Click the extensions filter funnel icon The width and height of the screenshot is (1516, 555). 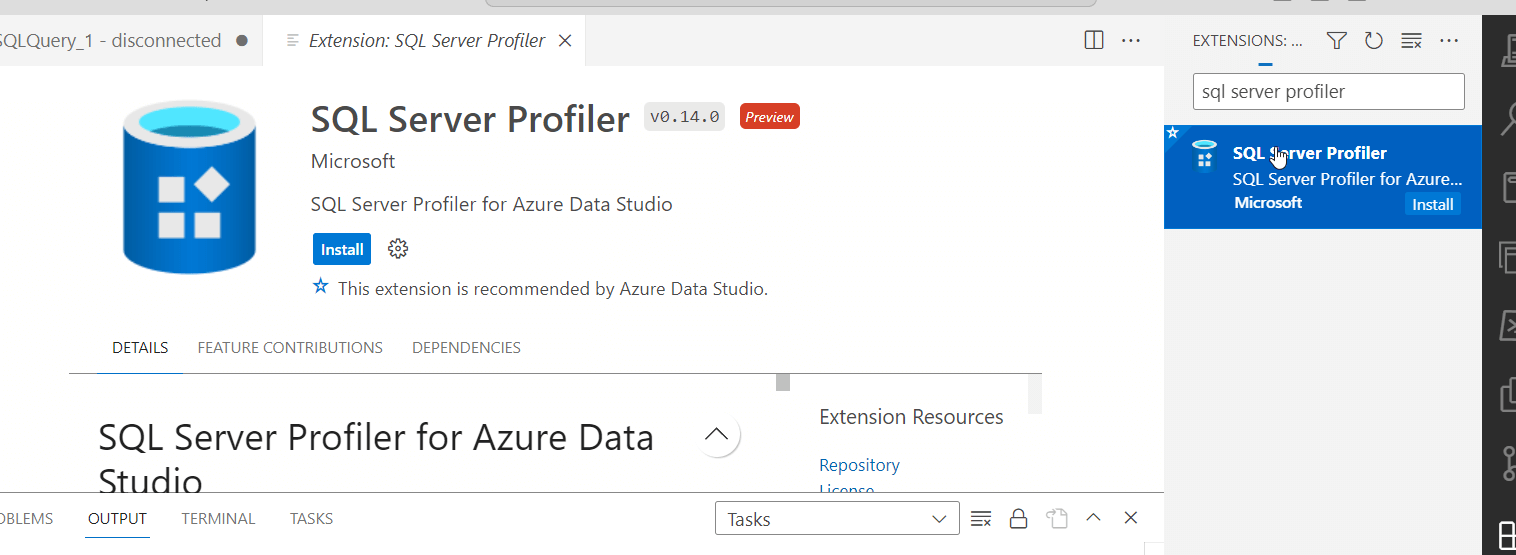pos(1337,41)
